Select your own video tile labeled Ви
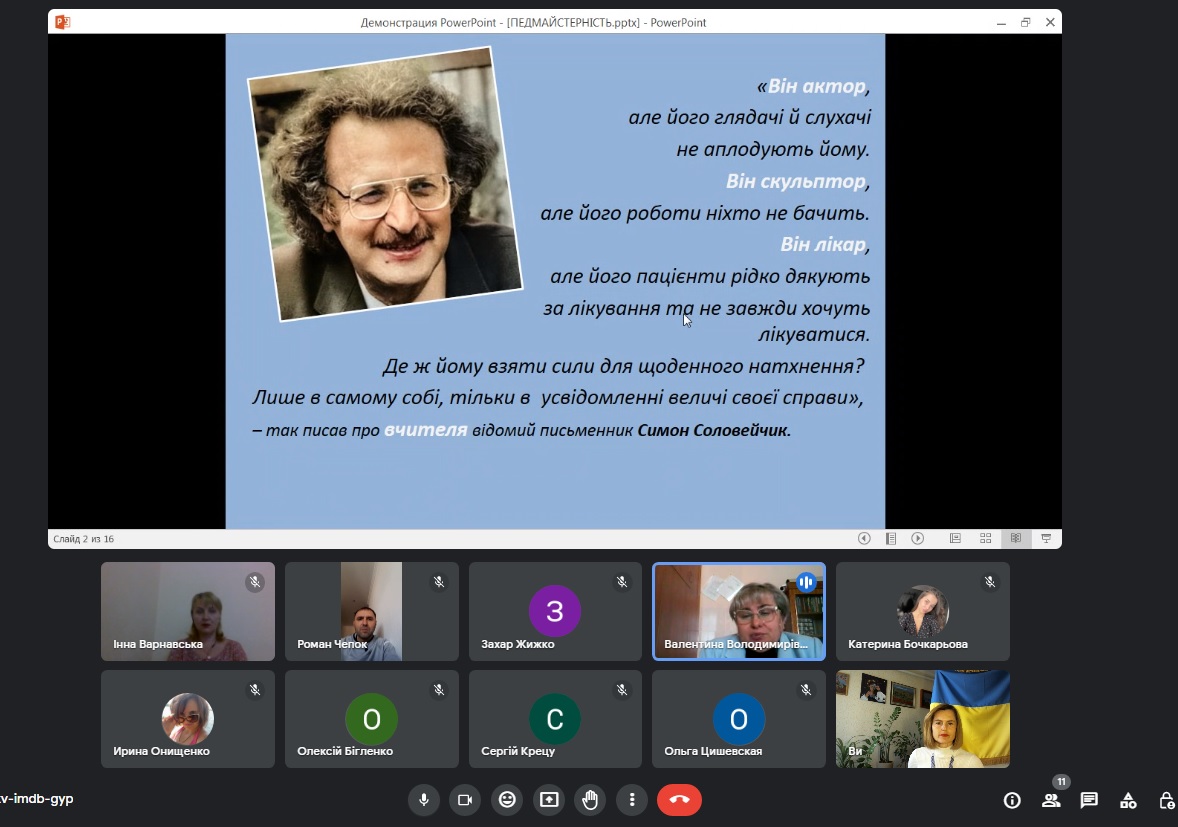 (x=923, y=719)
